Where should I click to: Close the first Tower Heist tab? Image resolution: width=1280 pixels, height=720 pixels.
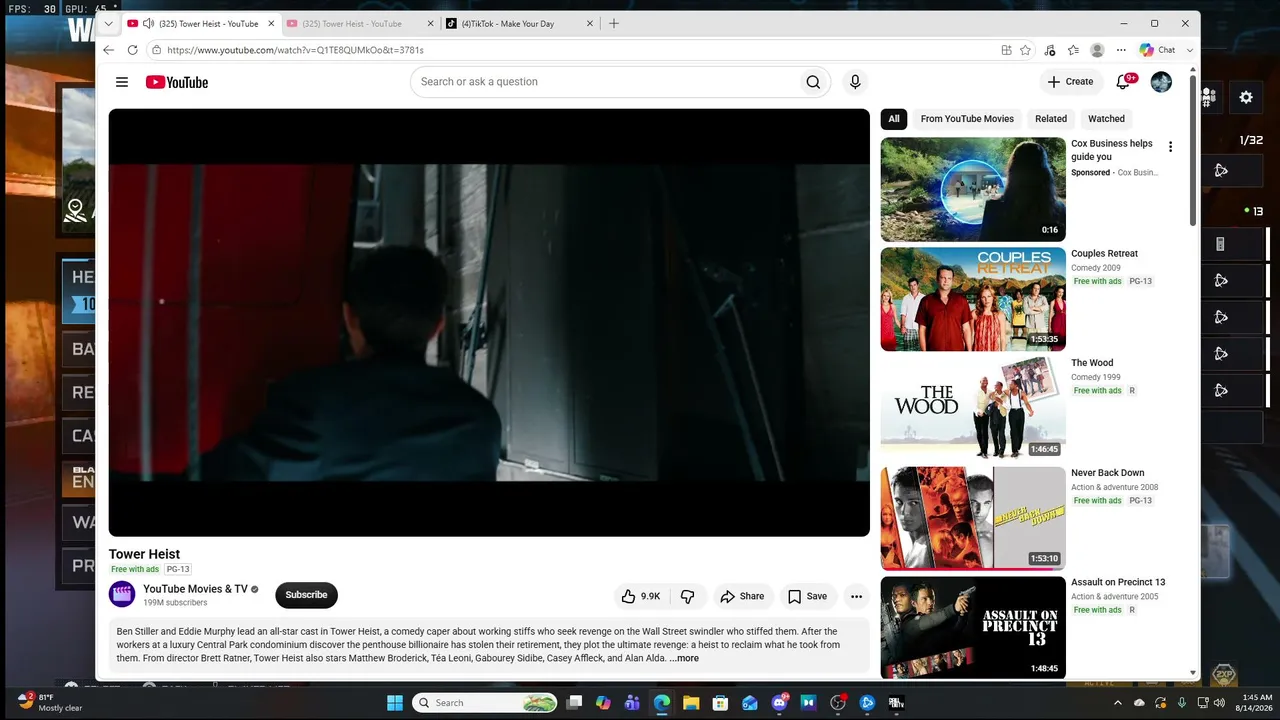270,23
